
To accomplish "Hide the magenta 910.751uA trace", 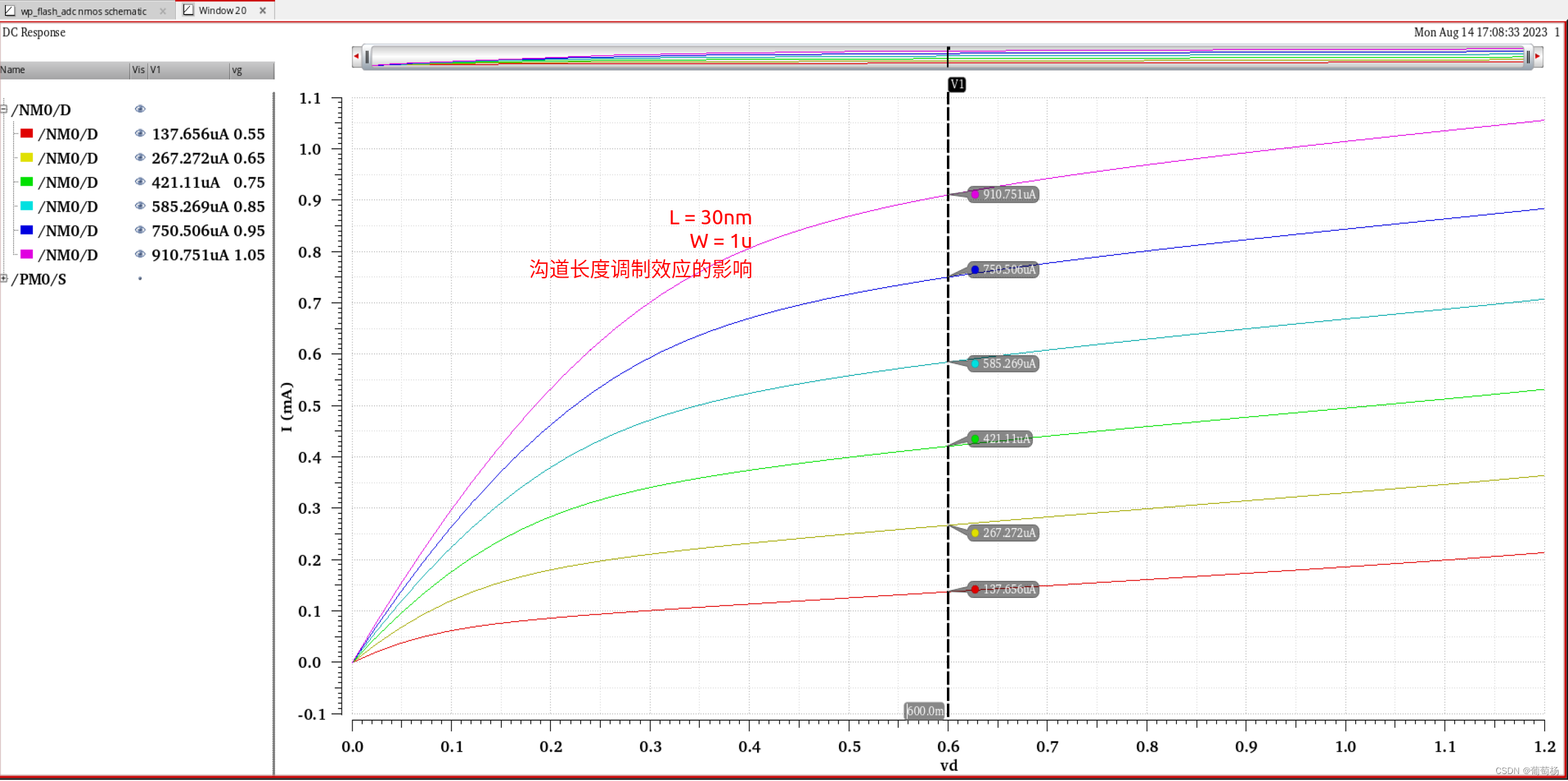I will coord(140,254).
